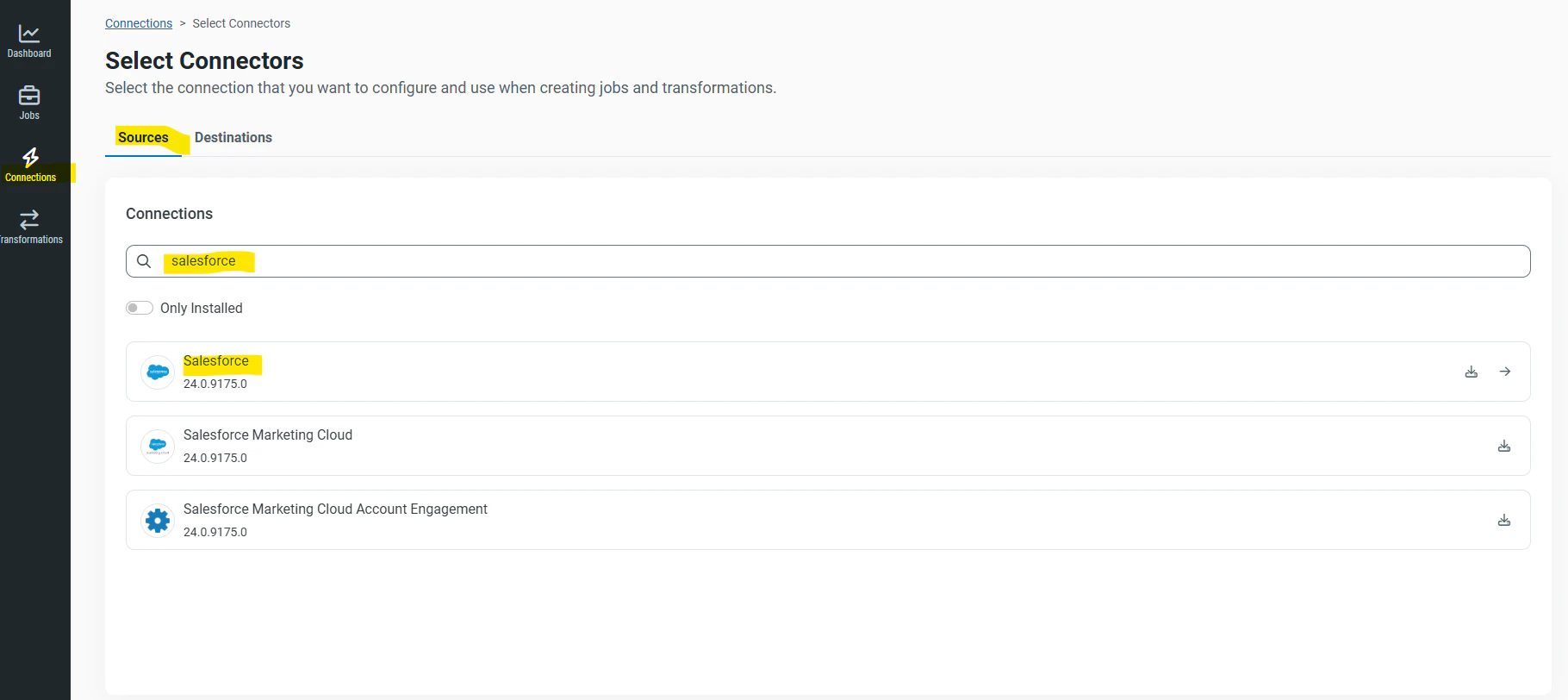1568x700 pixels.
Task: Open Salesforce connector with arrow icon
Action: click(x=1505, y=372)
